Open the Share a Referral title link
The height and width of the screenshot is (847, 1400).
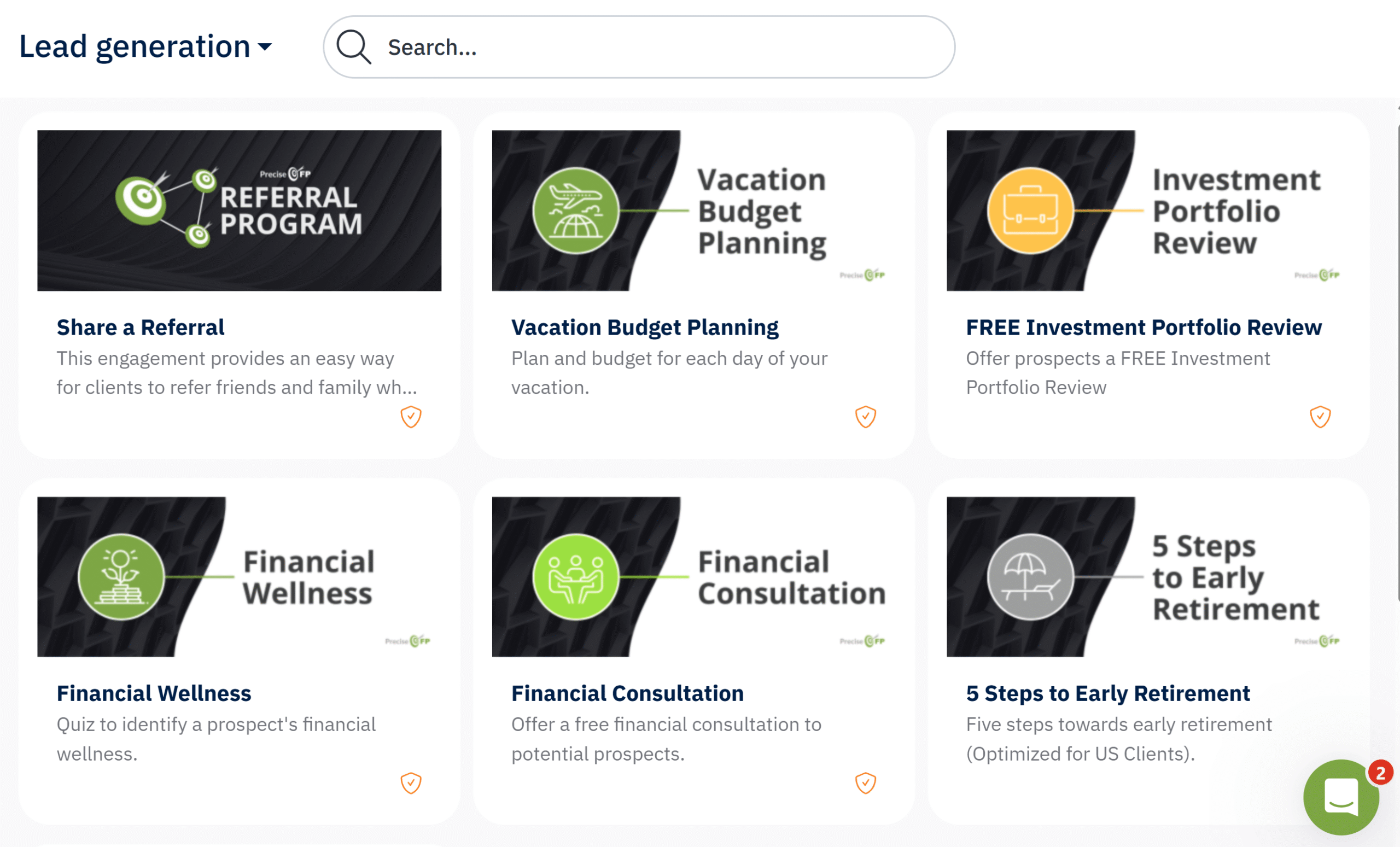[x=141, y=327]
